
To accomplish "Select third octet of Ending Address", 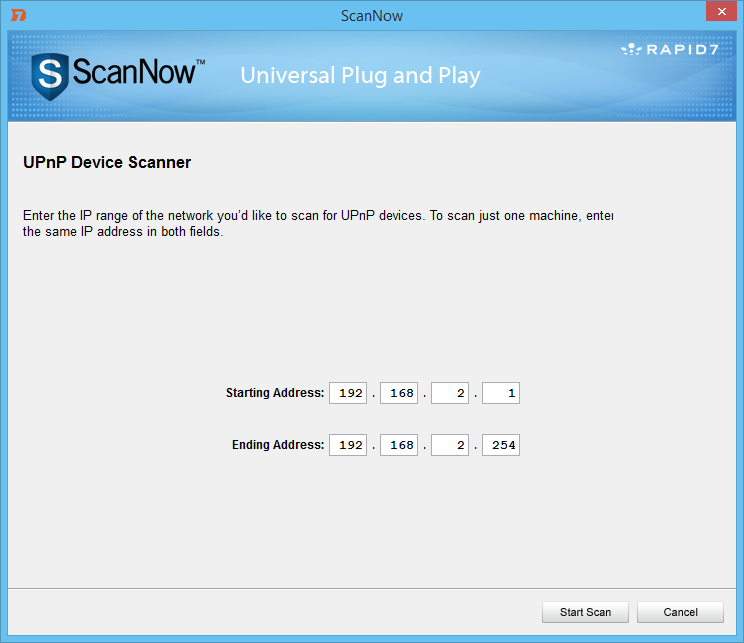I will tap(450, 445).
